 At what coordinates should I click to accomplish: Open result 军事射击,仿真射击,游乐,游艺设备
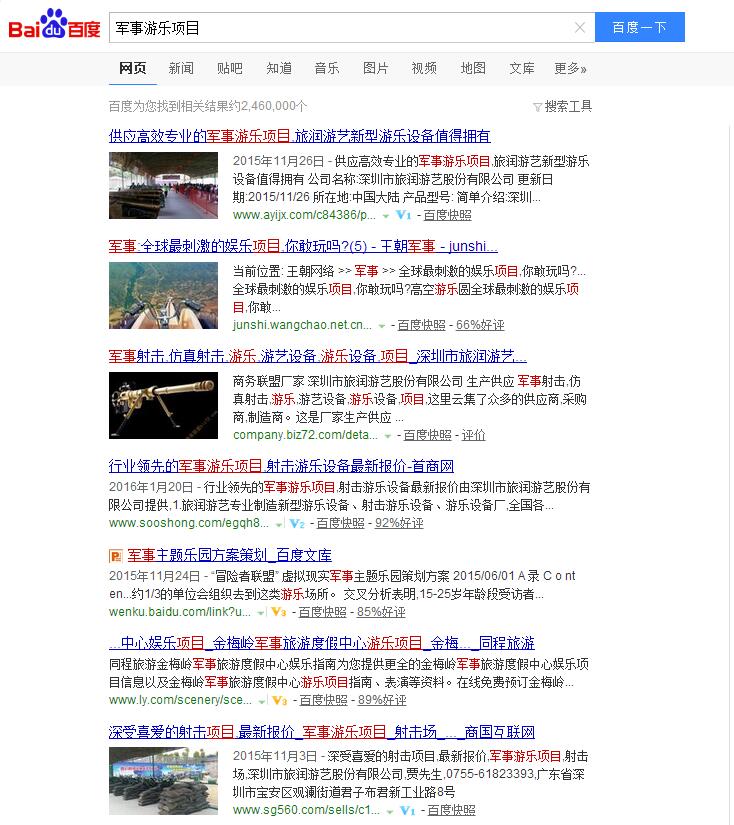[x=317, y=356]
